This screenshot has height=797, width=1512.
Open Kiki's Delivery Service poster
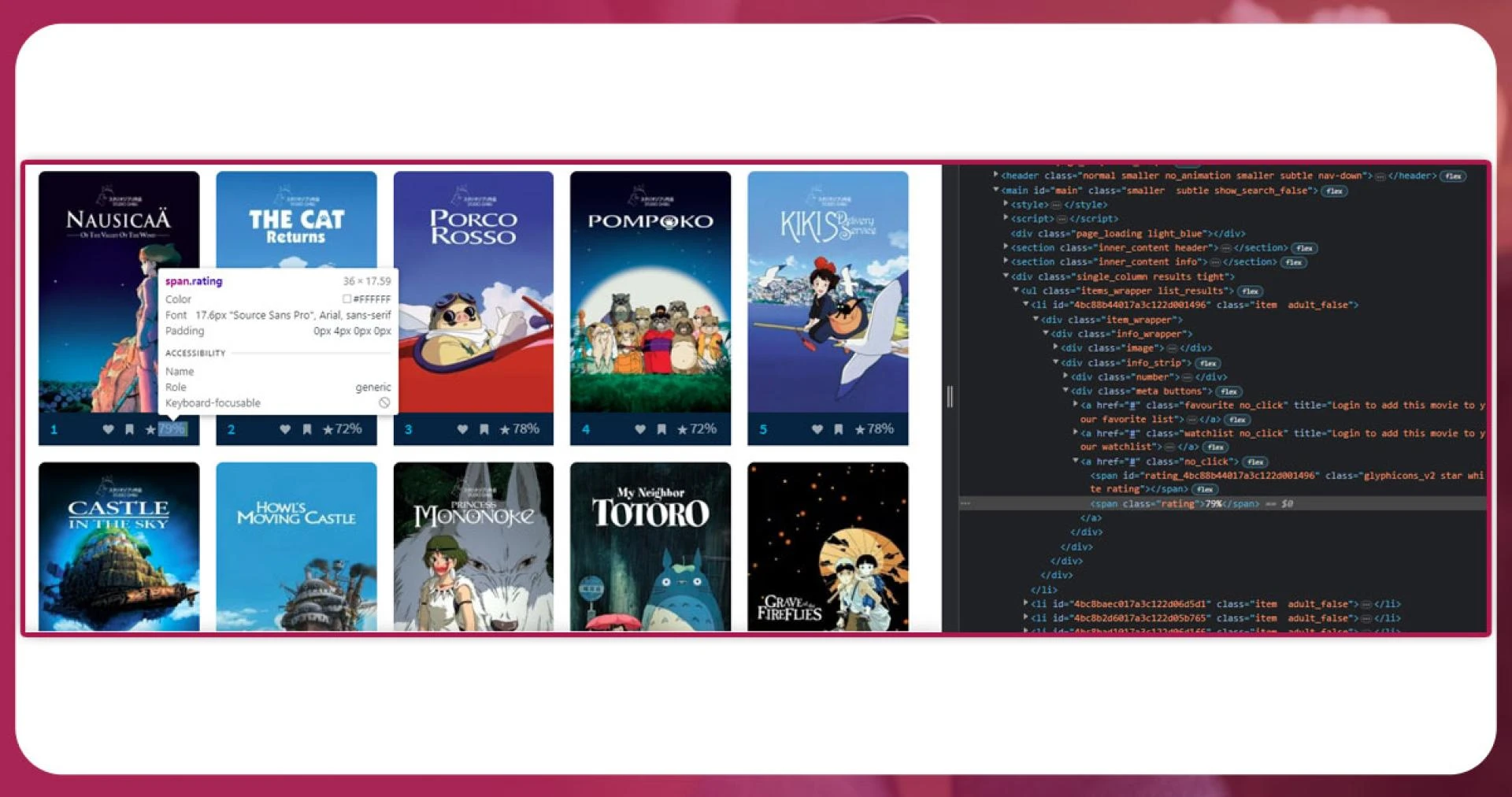point(828,291)
